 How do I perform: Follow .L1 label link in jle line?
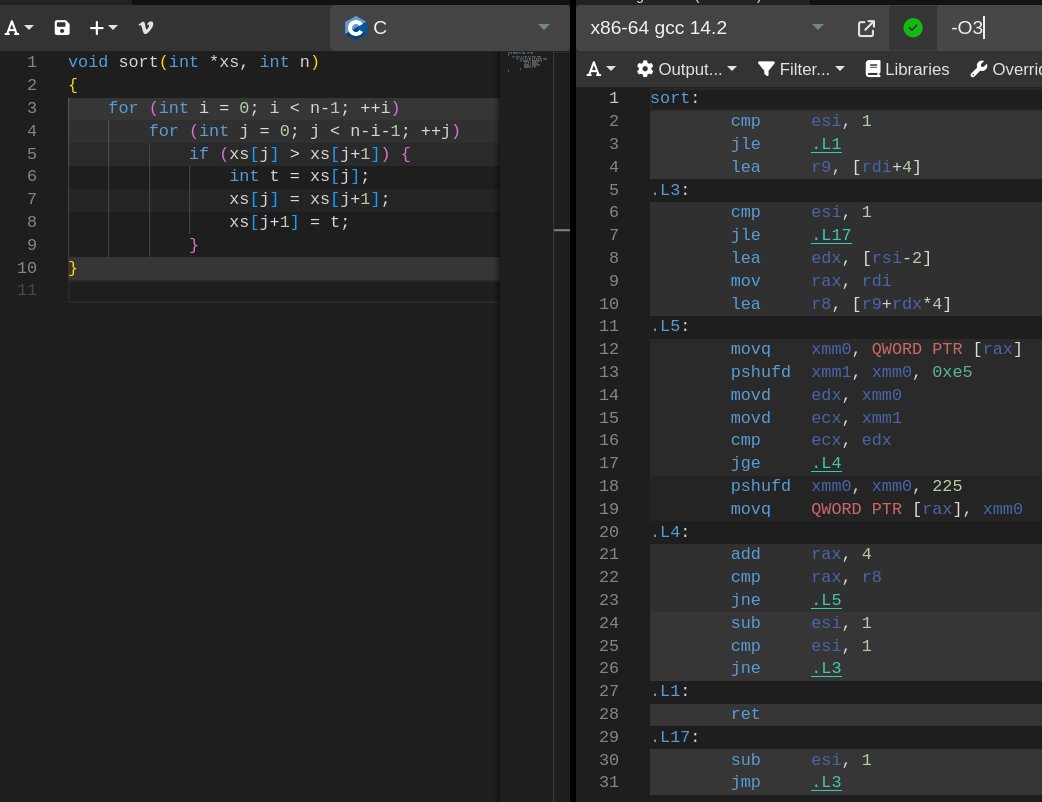[x=826, y=144]
